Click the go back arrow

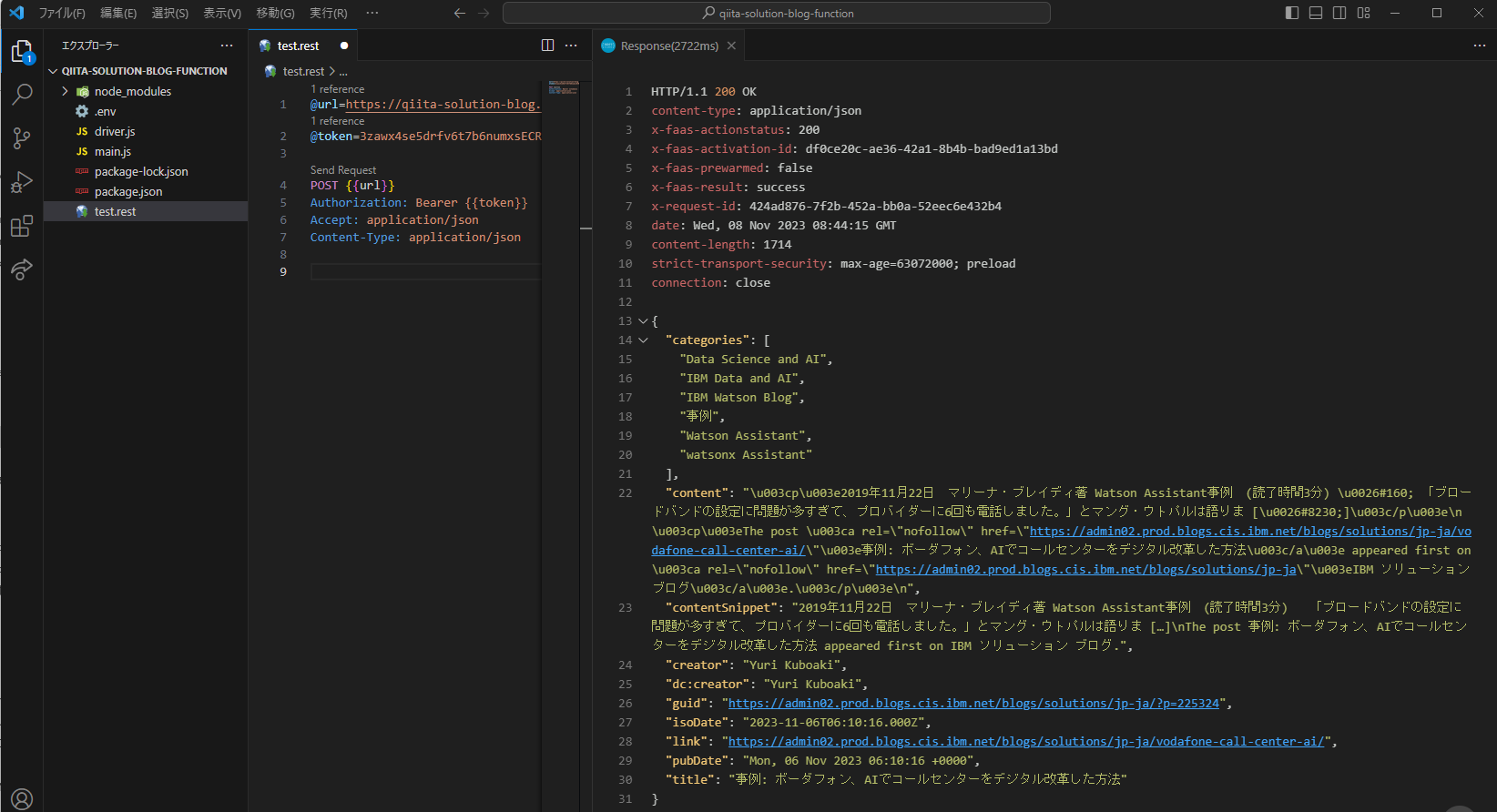point(459,13)
